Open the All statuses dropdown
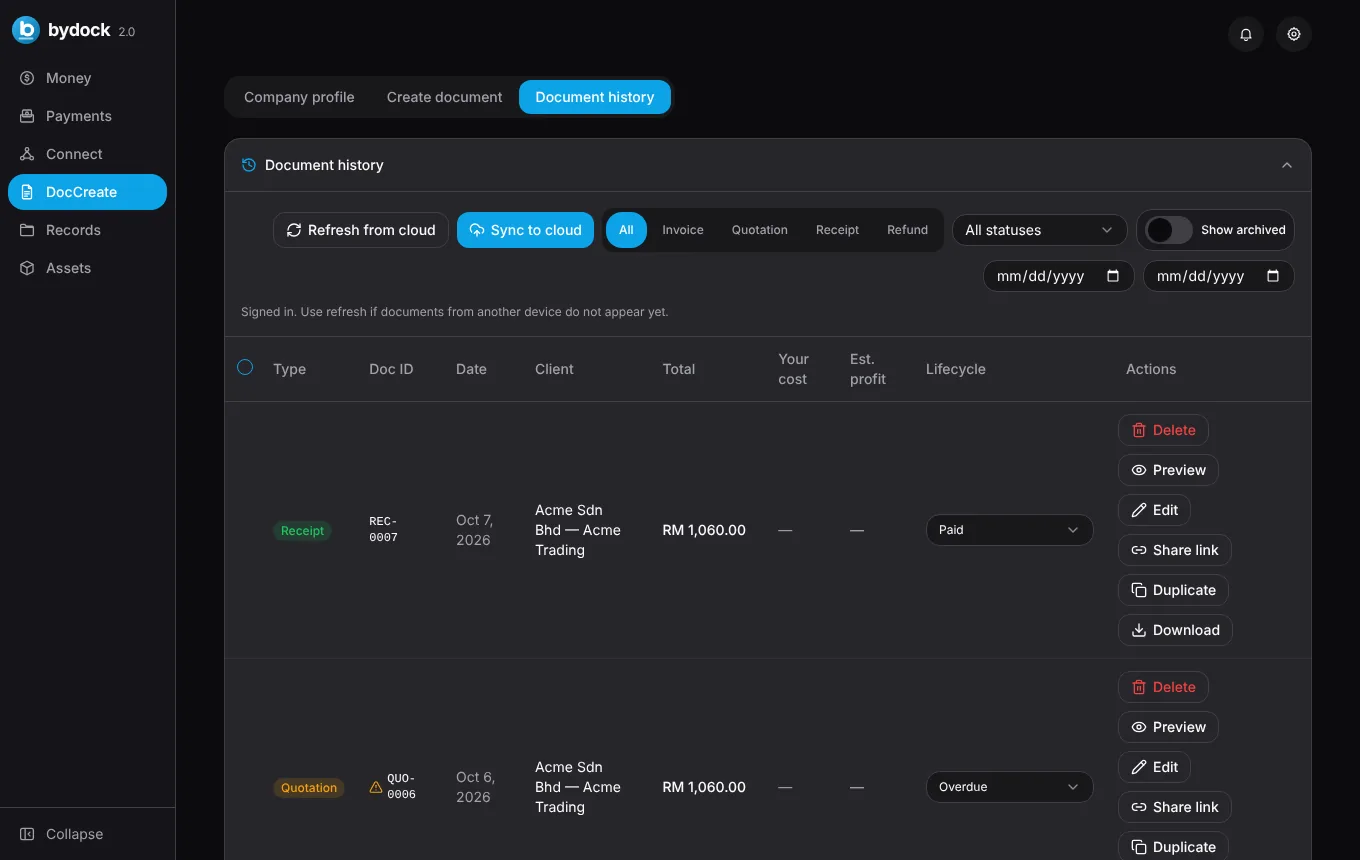Image resolution: width=1360 pixels, height=860 pixels. click(x=1040, y=230)
